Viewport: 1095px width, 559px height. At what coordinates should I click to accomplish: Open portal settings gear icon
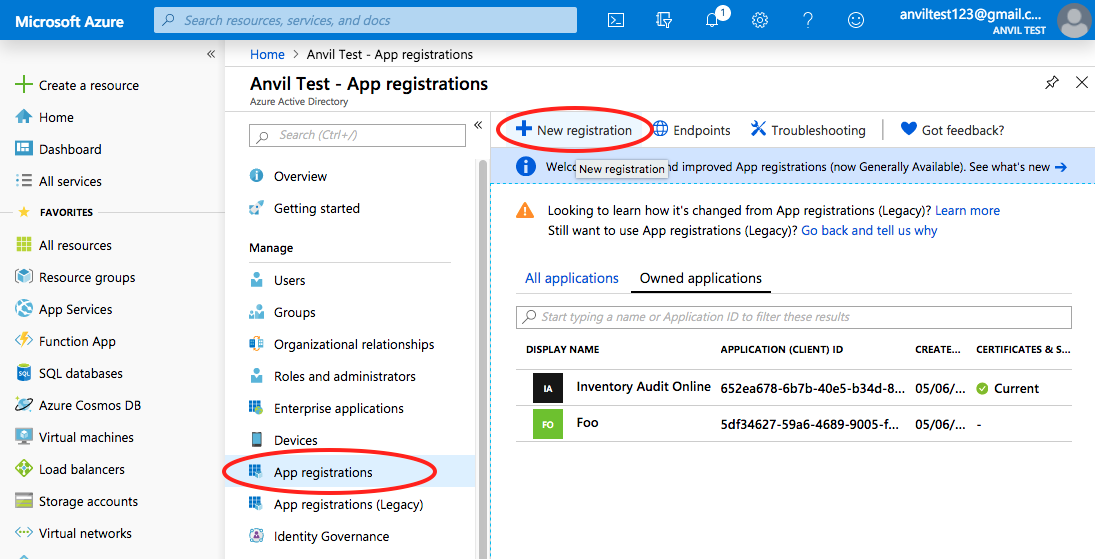760,20
